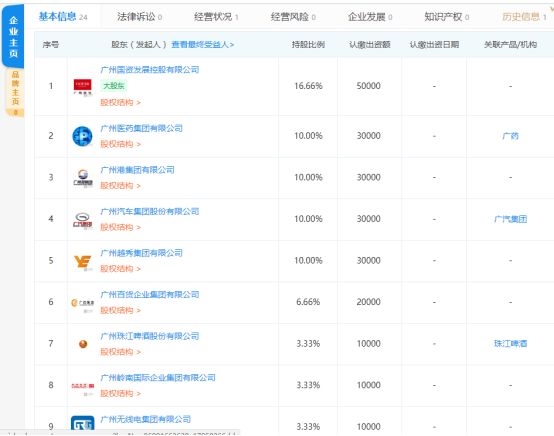Select the 企业主页 sidebar tab
Screen dimensions: 554x436
point(13,37)
